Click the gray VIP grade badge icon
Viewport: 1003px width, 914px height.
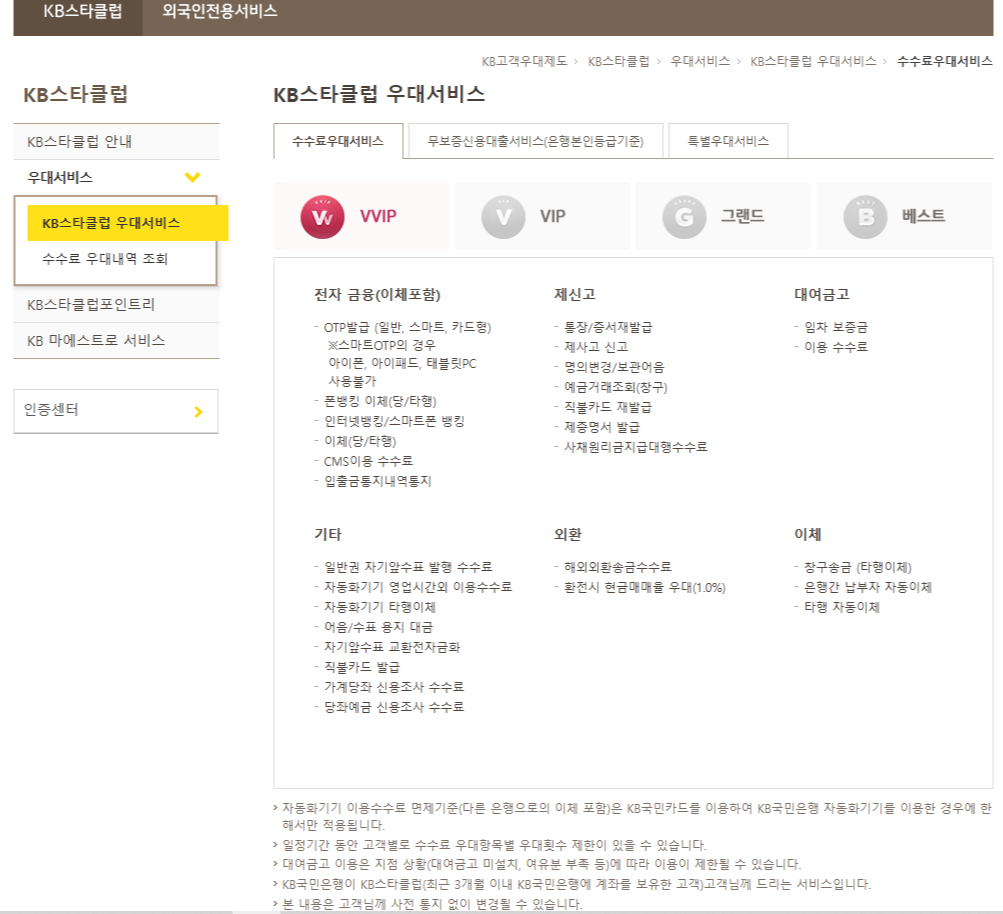click(x=503, y=217)
